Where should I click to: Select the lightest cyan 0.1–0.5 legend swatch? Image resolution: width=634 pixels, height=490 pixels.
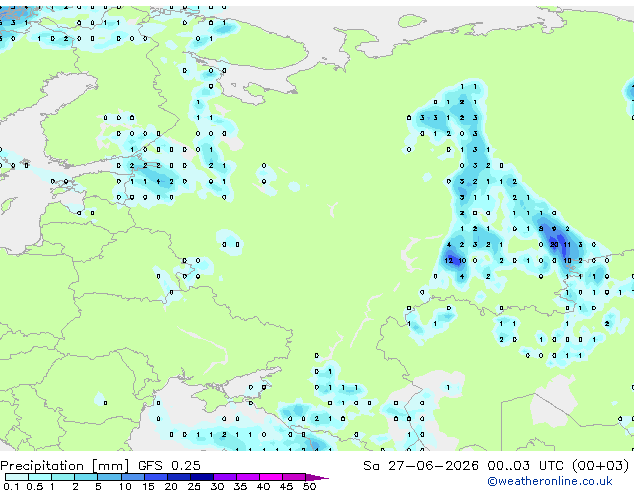(17, 477)
